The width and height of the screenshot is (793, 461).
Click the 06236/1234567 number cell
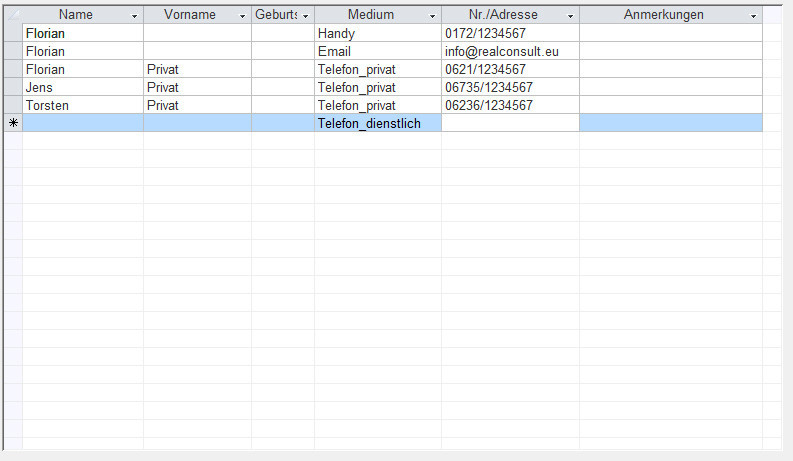click(511, 105)
